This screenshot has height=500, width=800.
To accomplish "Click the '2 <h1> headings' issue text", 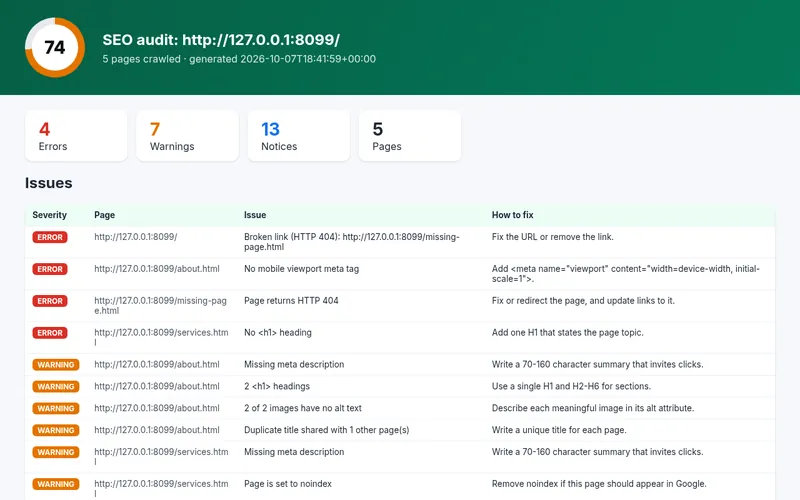I will pyautogui.click(x=277, y=386).
